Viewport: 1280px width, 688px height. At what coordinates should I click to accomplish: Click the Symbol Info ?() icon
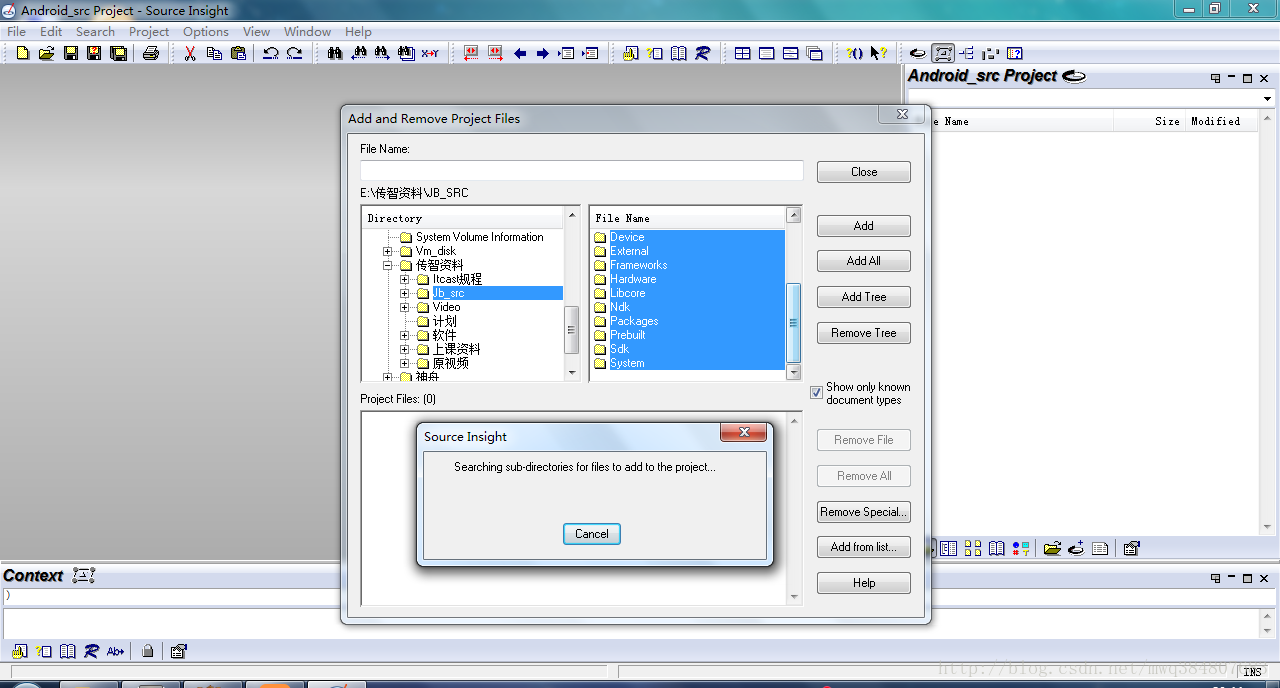[854, 53]
